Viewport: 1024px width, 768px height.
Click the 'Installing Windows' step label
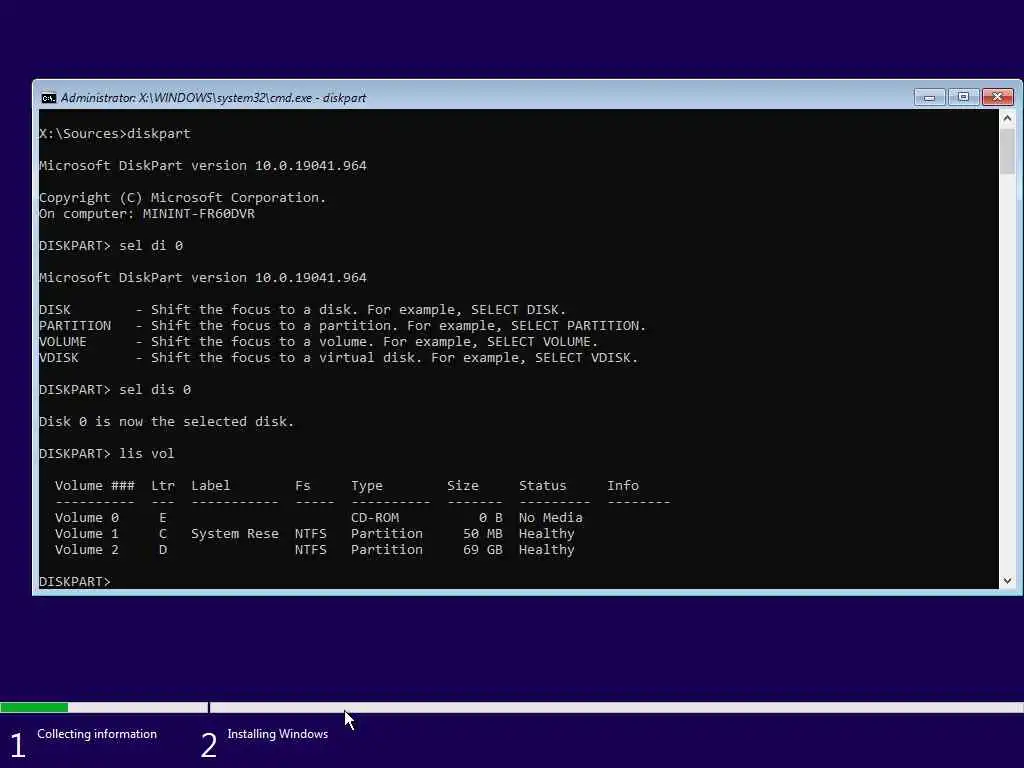coord(278,734)
